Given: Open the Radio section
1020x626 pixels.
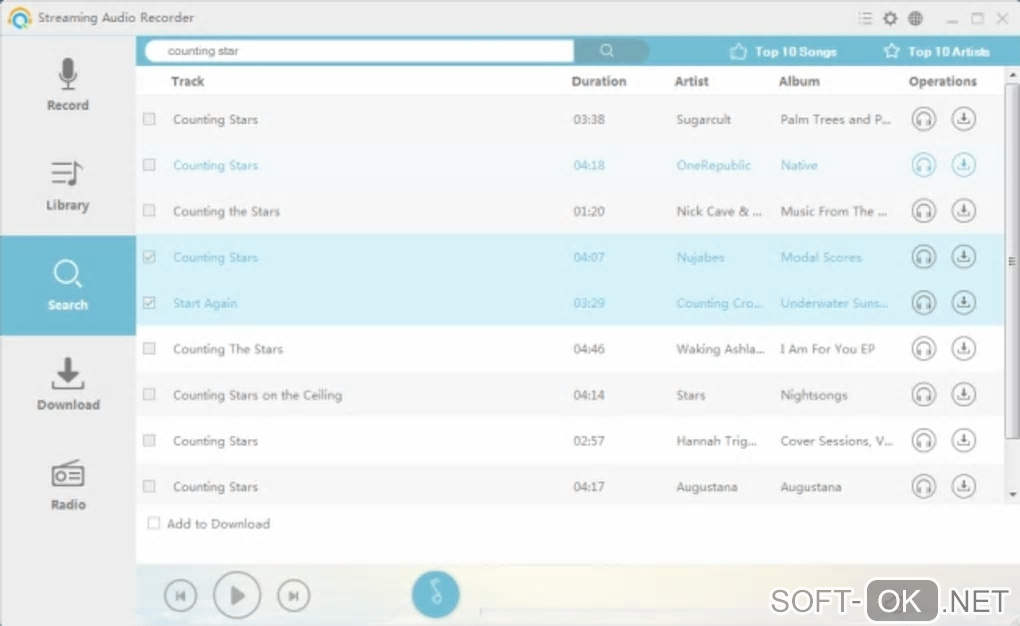Looking at the screenshot, I should [68, 485].
